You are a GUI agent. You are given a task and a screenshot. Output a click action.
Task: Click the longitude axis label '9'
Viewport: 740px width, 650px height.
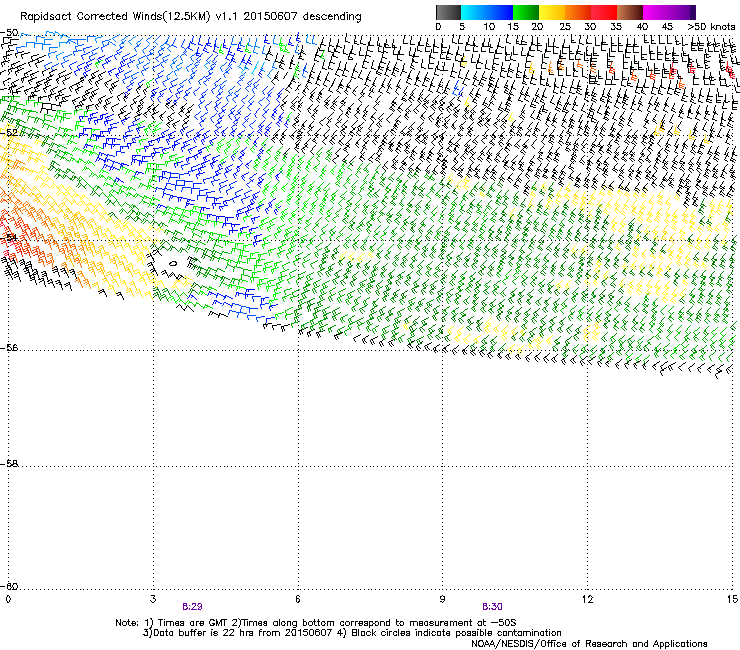click(x=442, y=599)
